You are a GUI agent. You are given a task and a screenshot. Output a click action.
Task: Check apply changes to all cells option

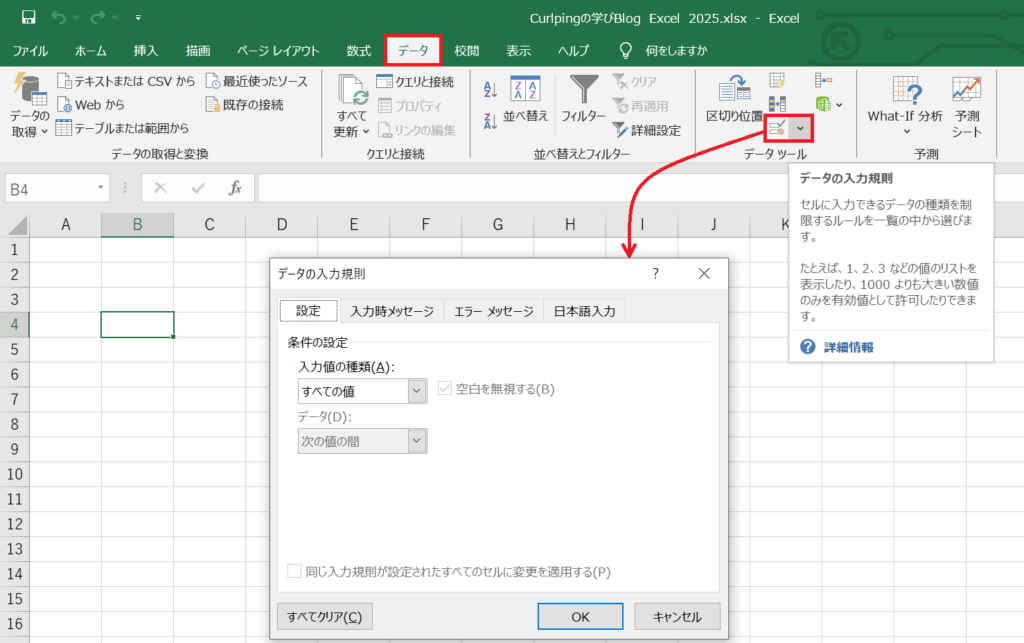[294, 571]
